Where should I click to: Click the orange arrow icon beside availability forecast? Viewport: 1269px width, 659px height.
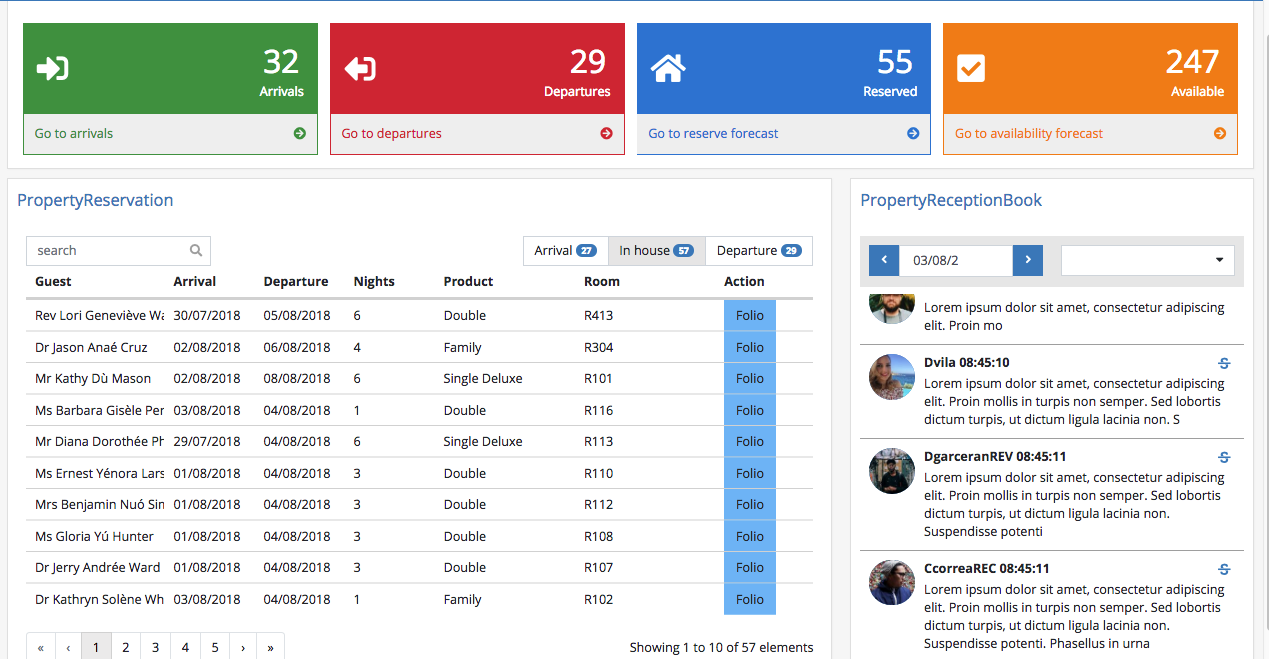(x=1219, y=134)
